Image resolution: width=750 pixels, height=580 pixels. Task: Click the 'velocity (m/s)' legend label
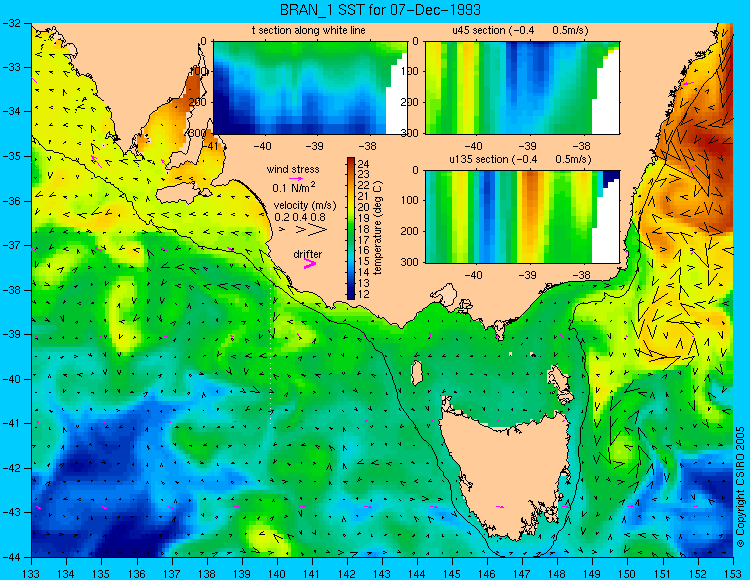pos(305,206)
